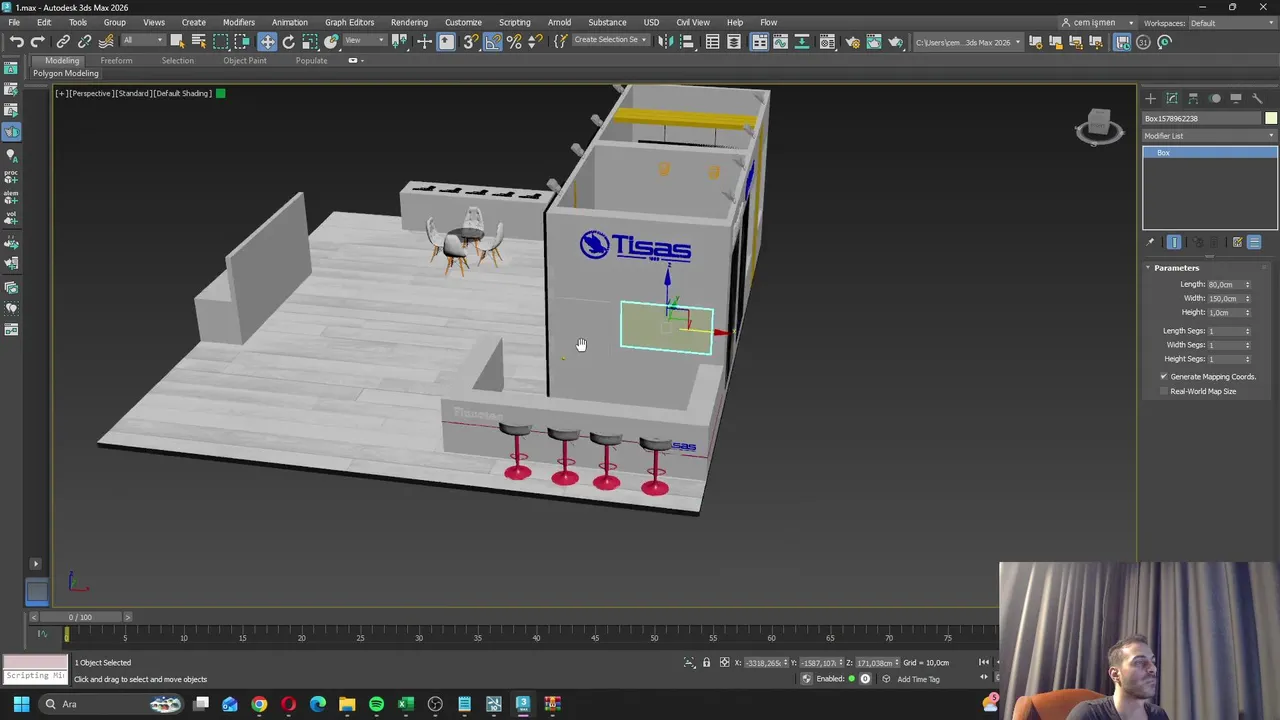Uncheck Generate Mapping Coords checkbox
Image resolution: width=1280 pixels, height=720 pixels.
click(x=1164, y=377)
